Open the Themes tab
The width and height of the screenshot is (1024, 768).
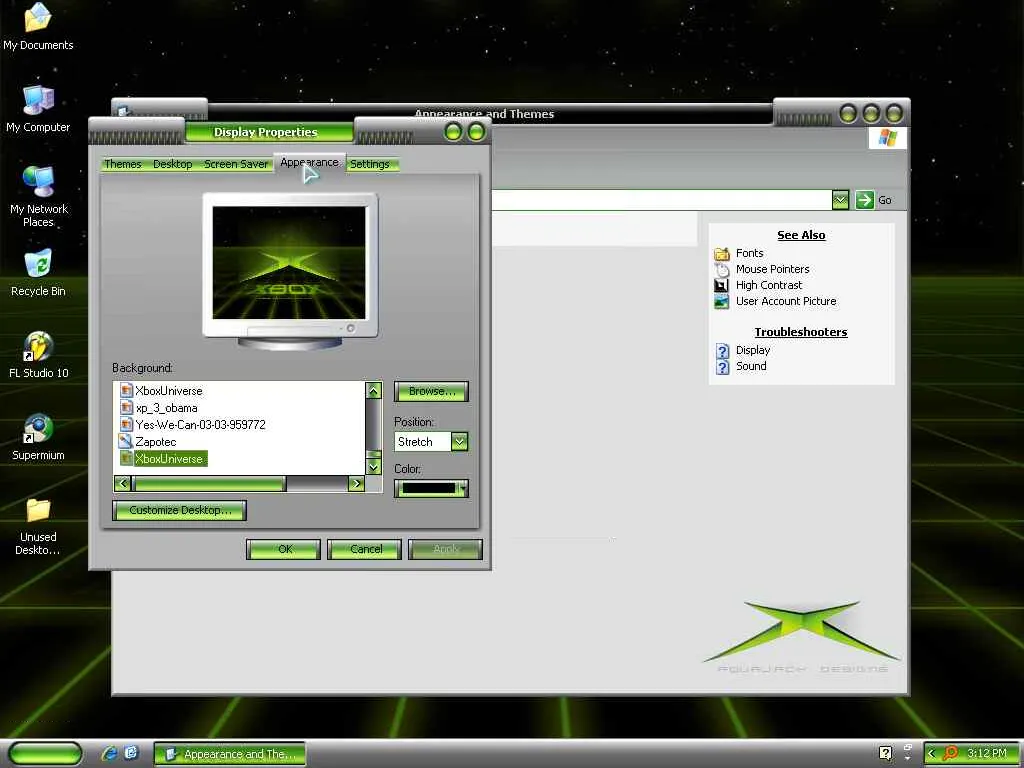coord(123,164)
